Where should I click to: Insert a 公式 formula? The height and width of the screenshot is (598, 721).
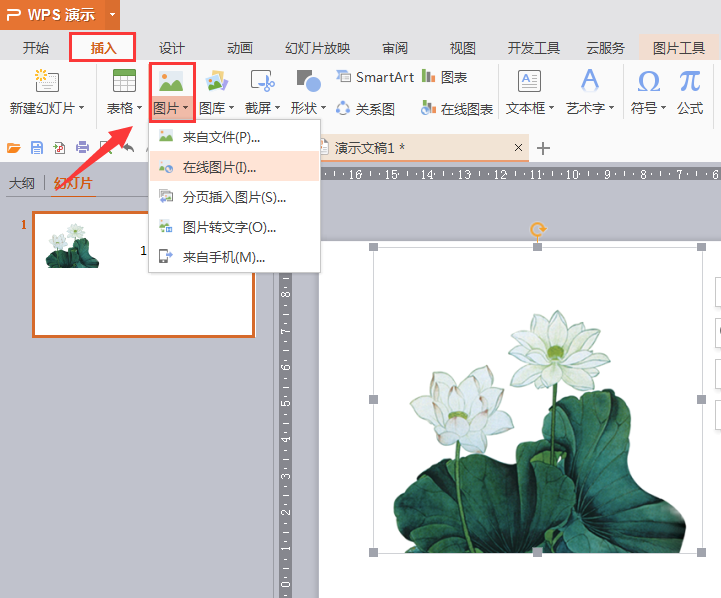[690, 91]
